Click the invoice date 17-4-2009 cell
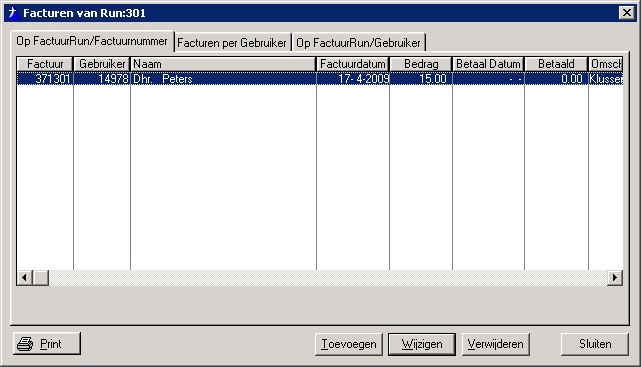 tap(353, 78)
